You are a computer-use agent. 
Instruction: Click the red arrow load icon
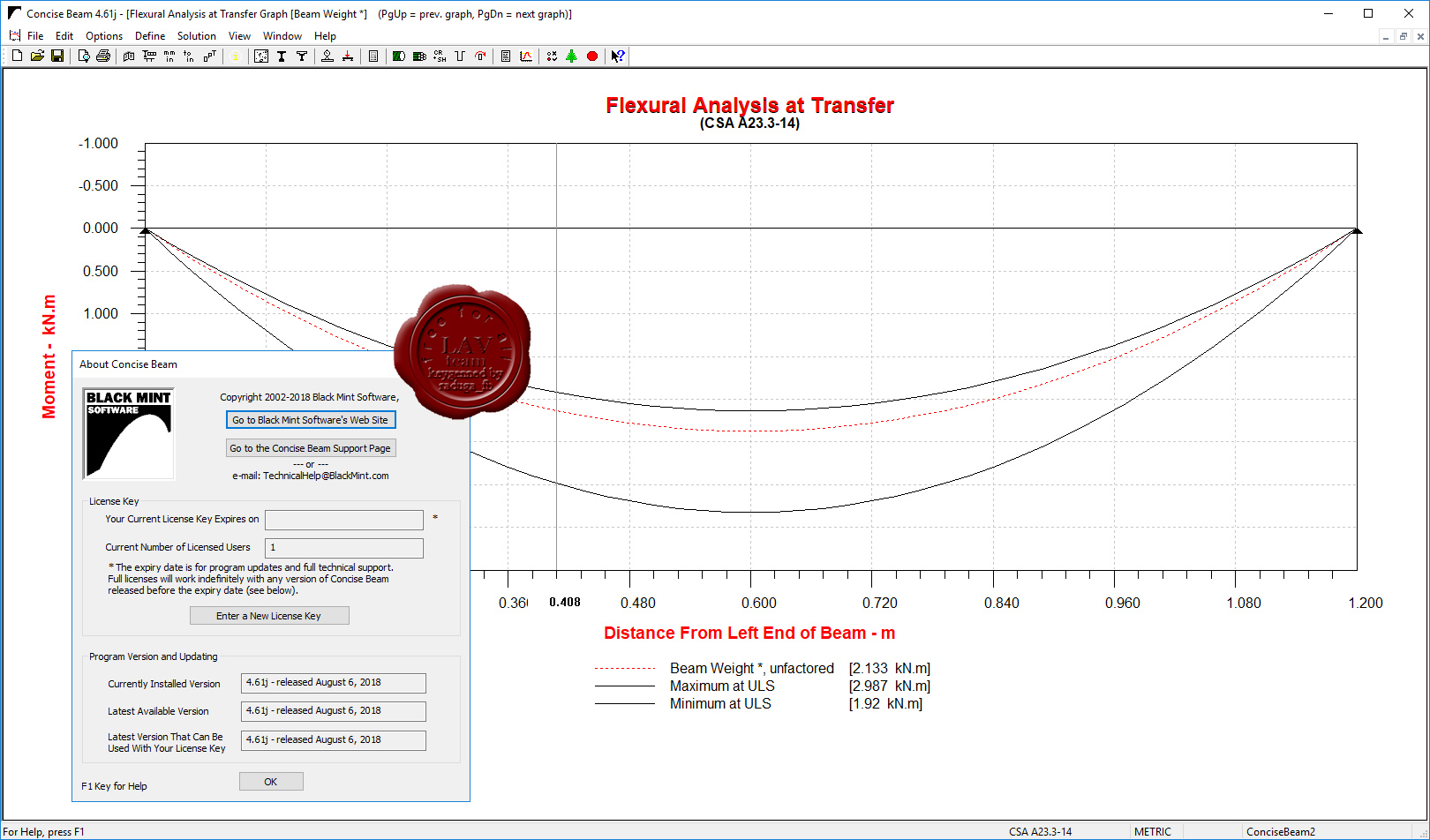click(x=348, y=56)
